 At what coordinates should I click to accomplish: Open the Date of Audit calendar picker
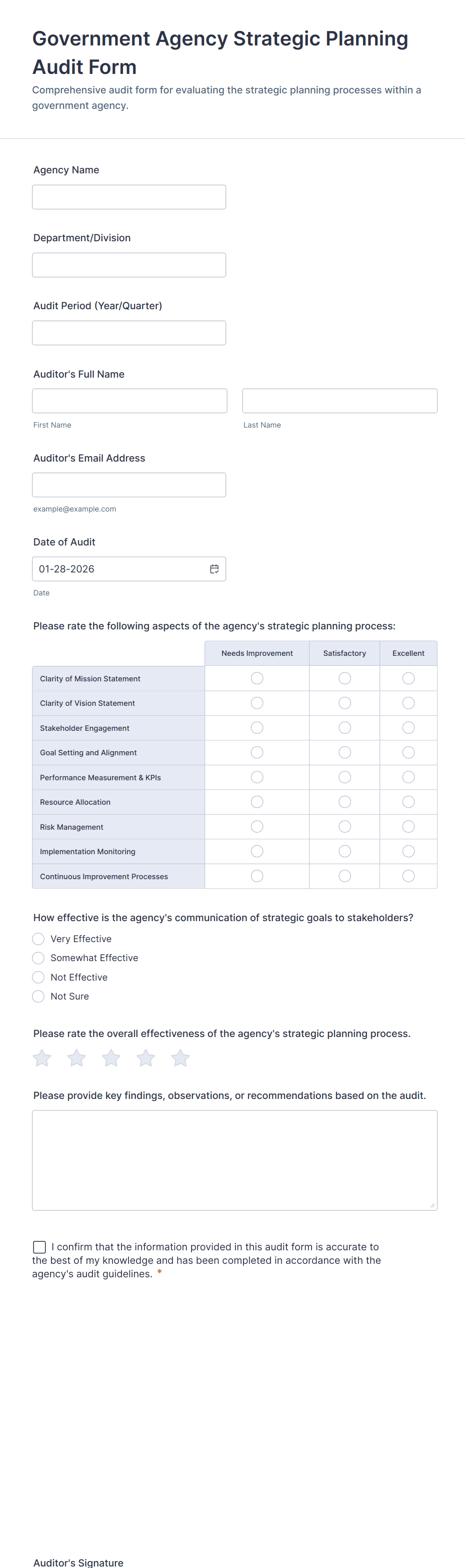pos(214,568)
